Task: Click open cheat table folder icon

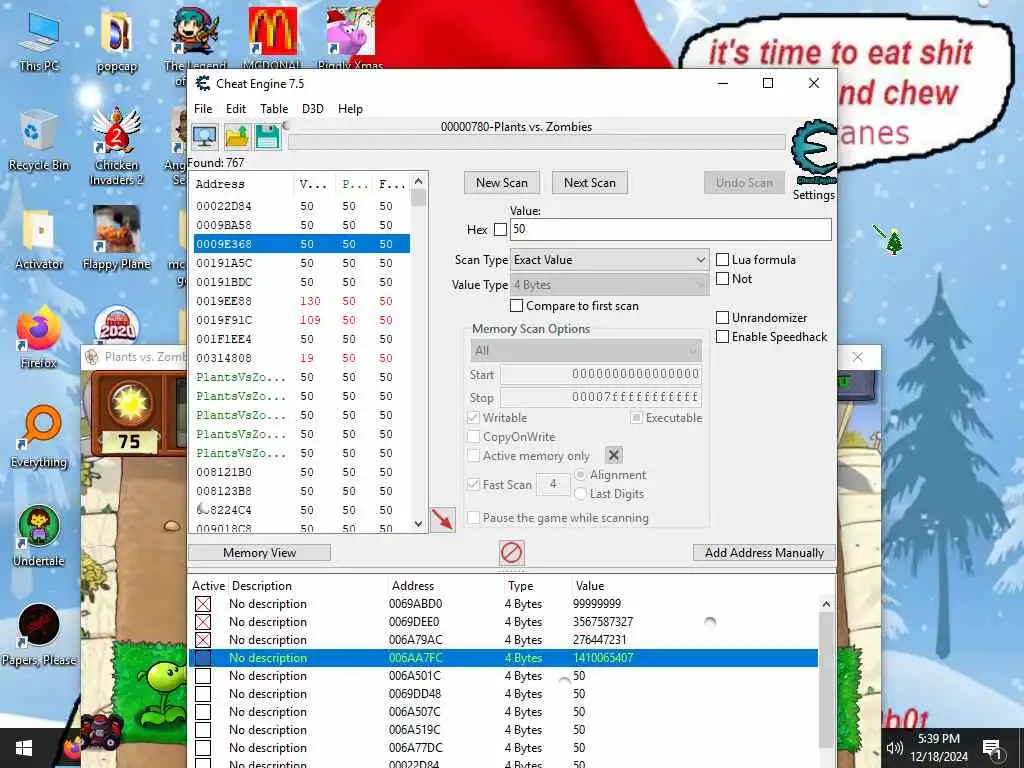Action: tap(236, 137)
